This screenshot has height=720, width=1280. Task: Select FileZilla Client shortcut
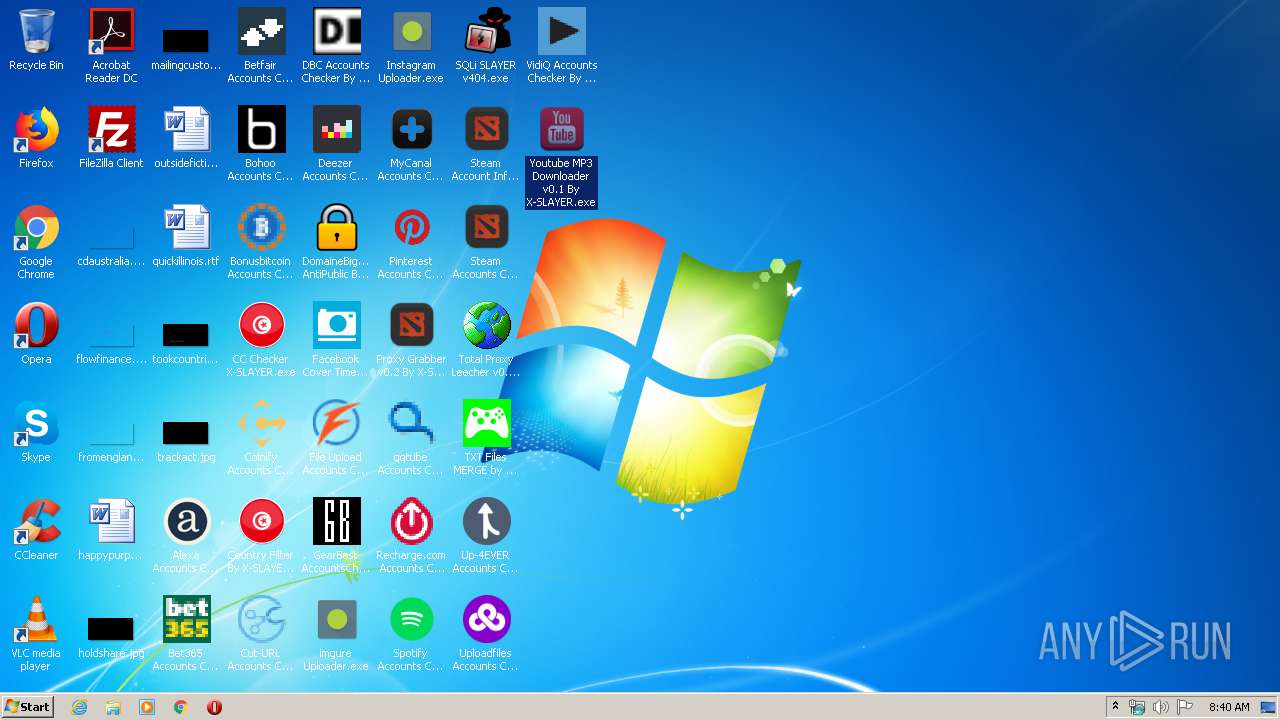pos(111,138)
